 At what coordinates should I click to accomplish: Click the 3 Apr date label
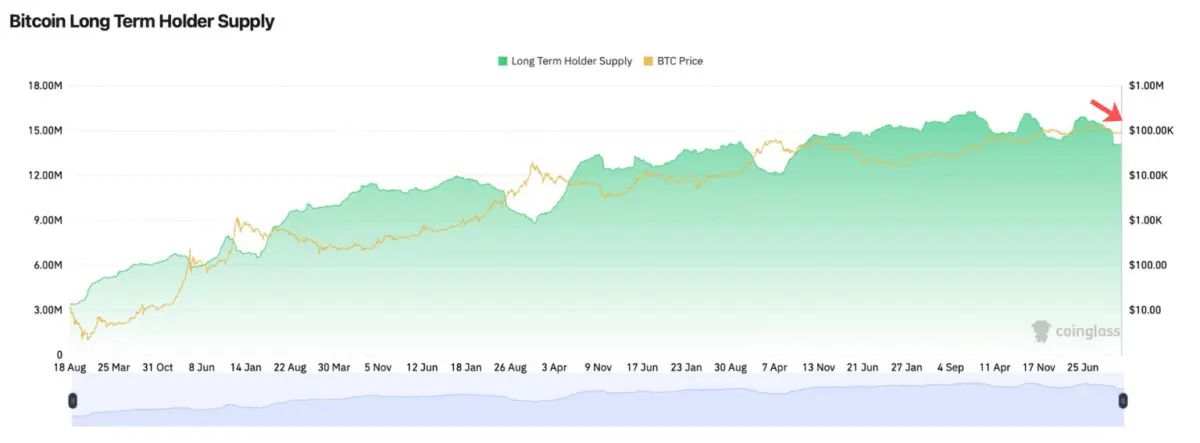pyautogui.click(x=553, y=367)
